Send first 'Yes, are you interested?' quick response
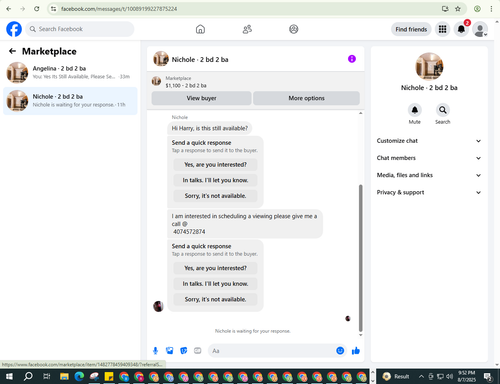 [x=215, y=165]
